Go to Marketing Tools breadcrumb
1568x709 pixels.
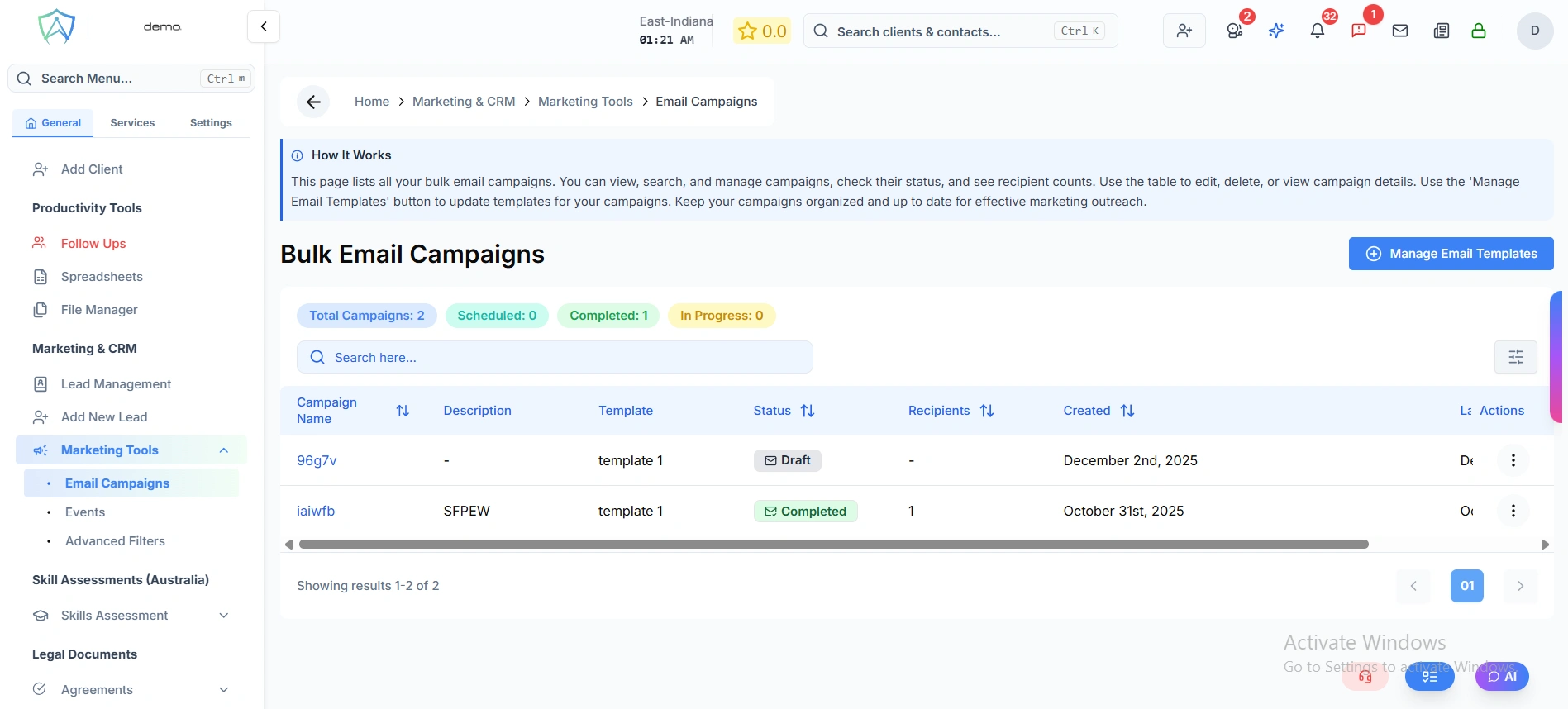tap(585, 102)
